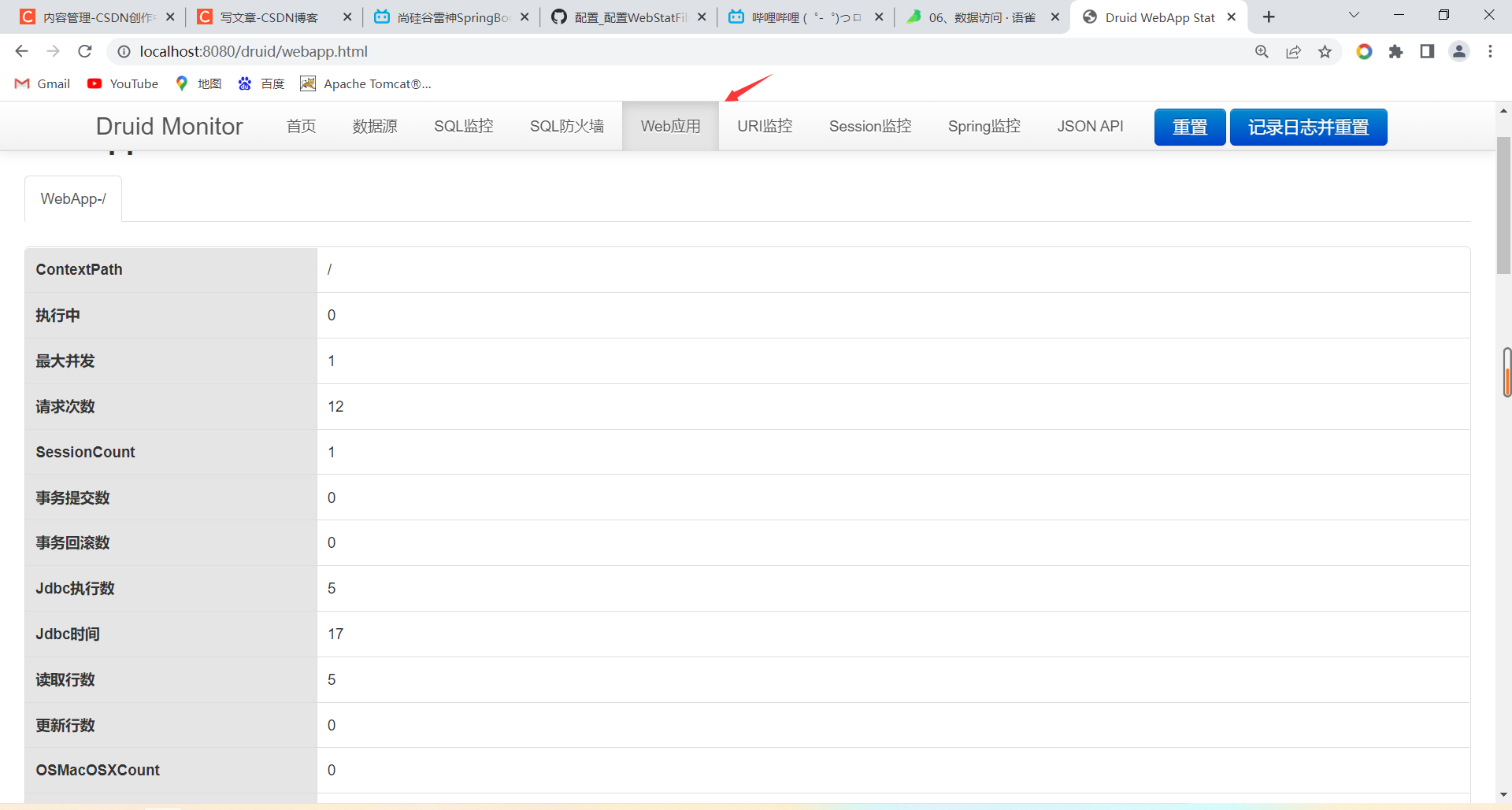The height and width of the screenshot is (810, 1512).
Task: Open the URI监控 navigation item
Action: (x=765, y=126)
